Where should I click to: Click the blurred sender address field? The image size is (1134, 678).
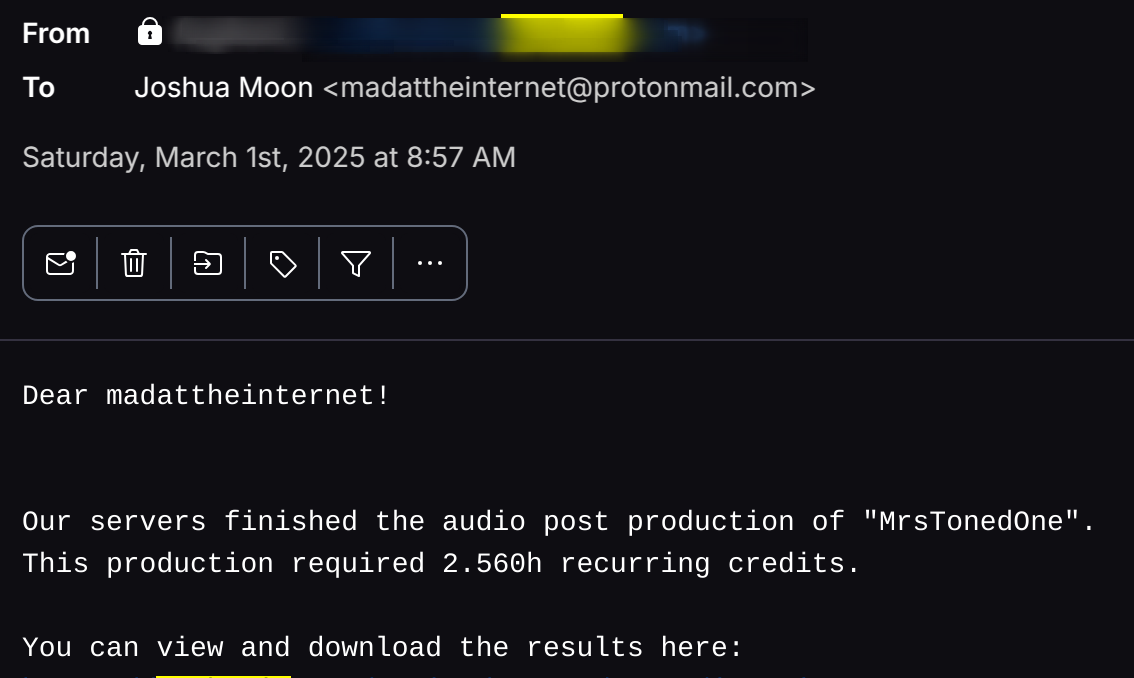click(488, 35)
